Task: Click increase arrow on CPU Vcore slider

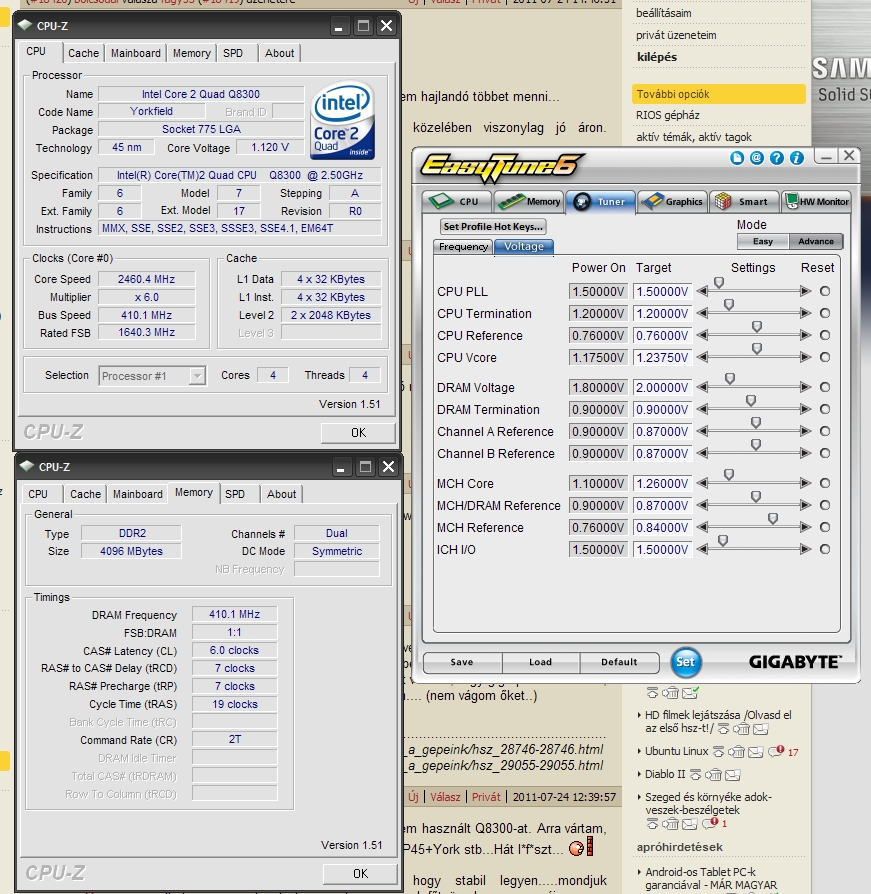Action: tap(805, 357)
